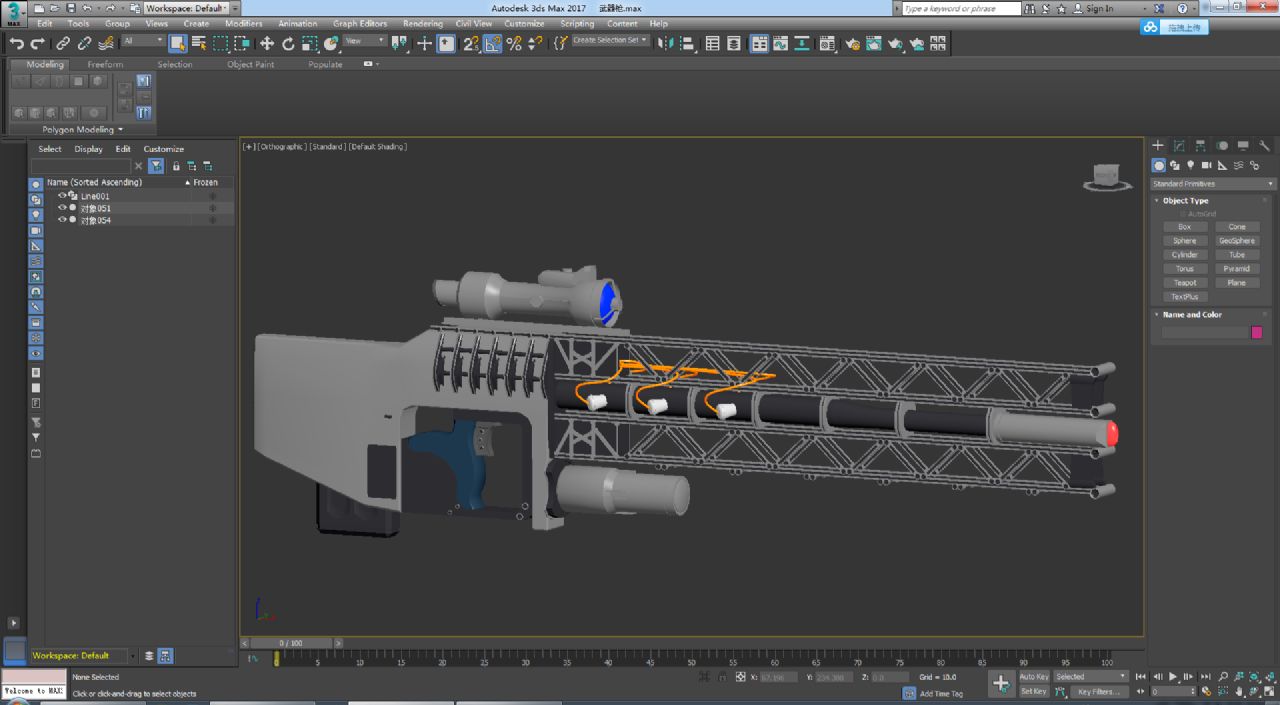Pick the Select and Scale tool
The width and height of the screenshot is (1280, 705).
(310, 43)
